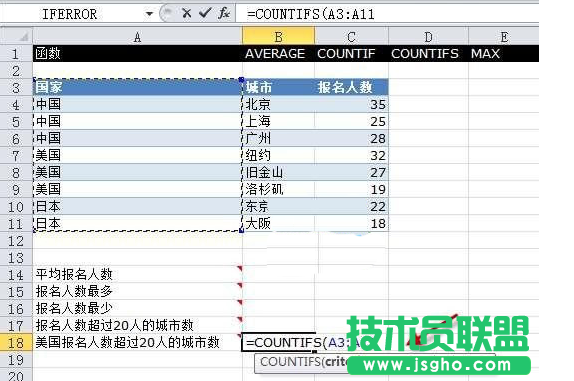Click the COUNTIFS cell in row 1
The height and width of the screenshot is (381, 574).
[x=428, y=53]
